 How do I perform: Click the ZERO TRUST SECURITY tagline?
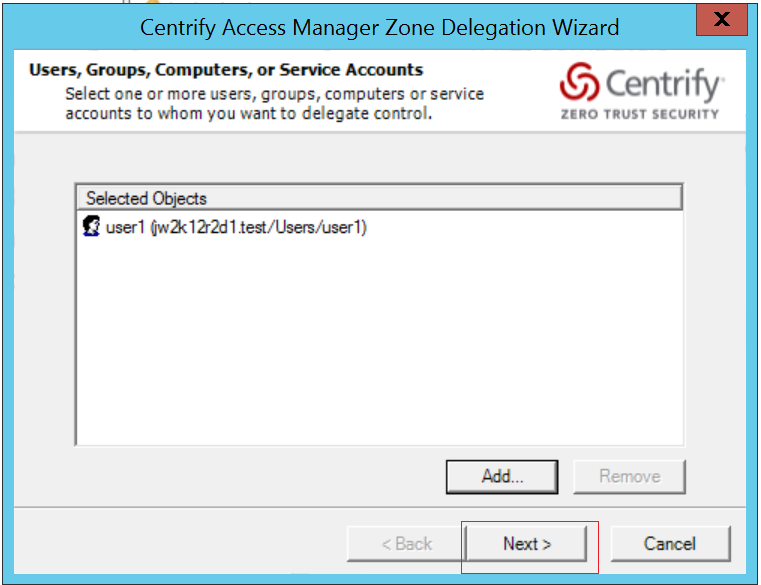[x=640, y=114]
